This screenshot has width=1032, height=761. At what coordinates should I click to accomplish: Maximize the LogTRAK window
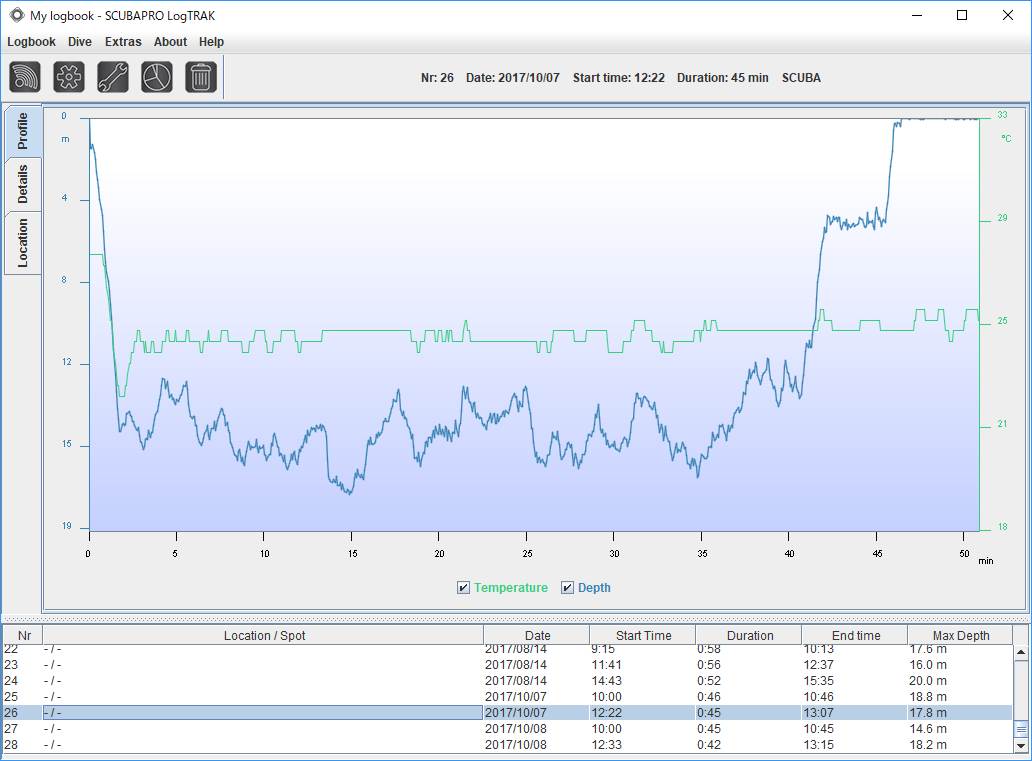(x=962, y=15)
